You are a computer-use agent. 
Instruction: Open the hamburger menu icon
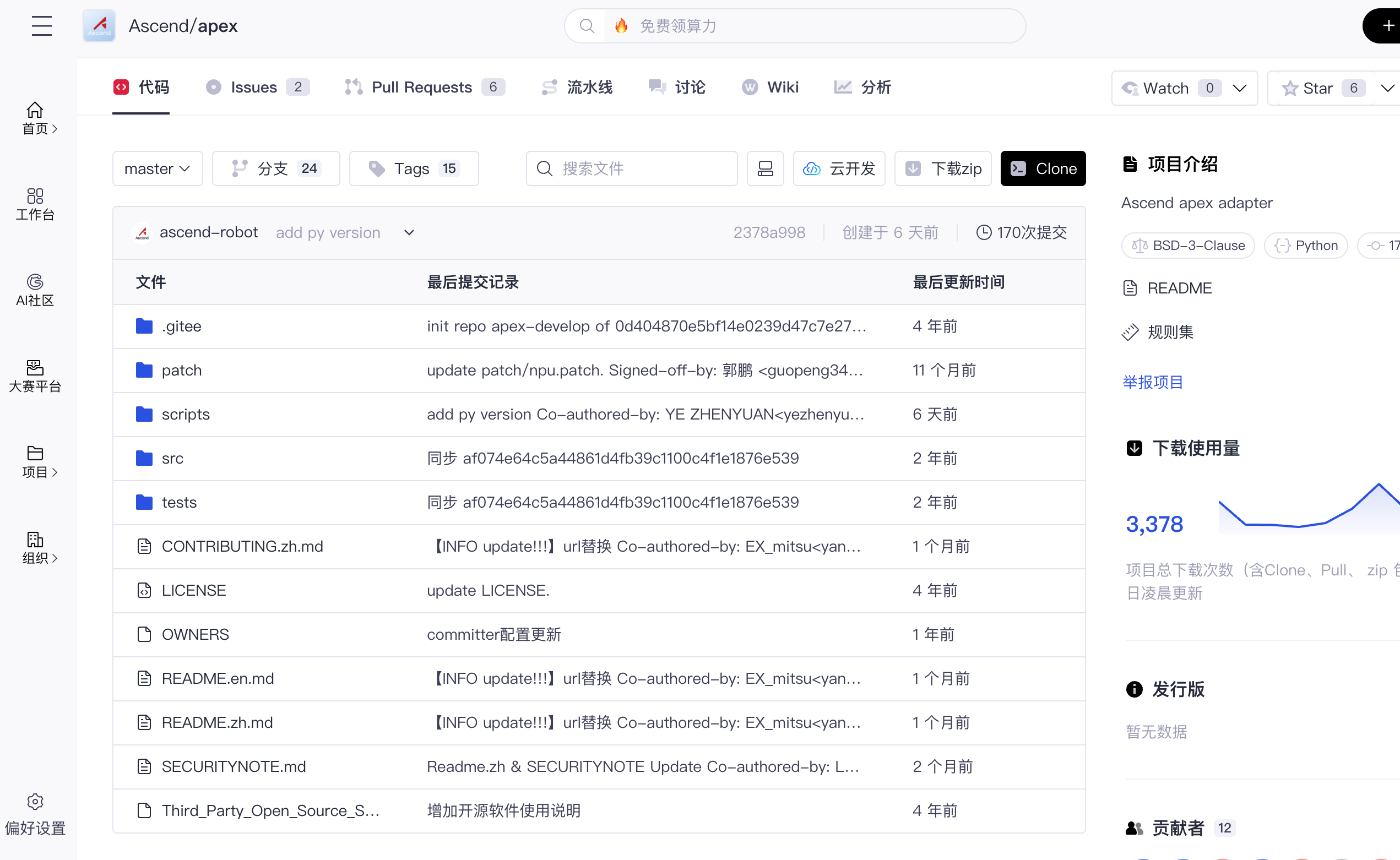[41, 26]
